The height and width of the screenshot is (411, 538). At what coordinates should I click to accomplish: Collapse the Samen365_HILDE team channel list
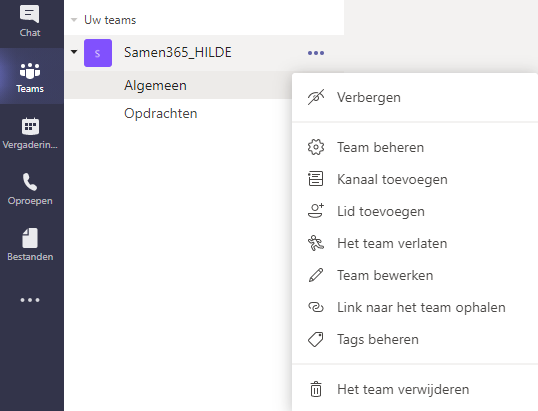click(x=74, y=52)
